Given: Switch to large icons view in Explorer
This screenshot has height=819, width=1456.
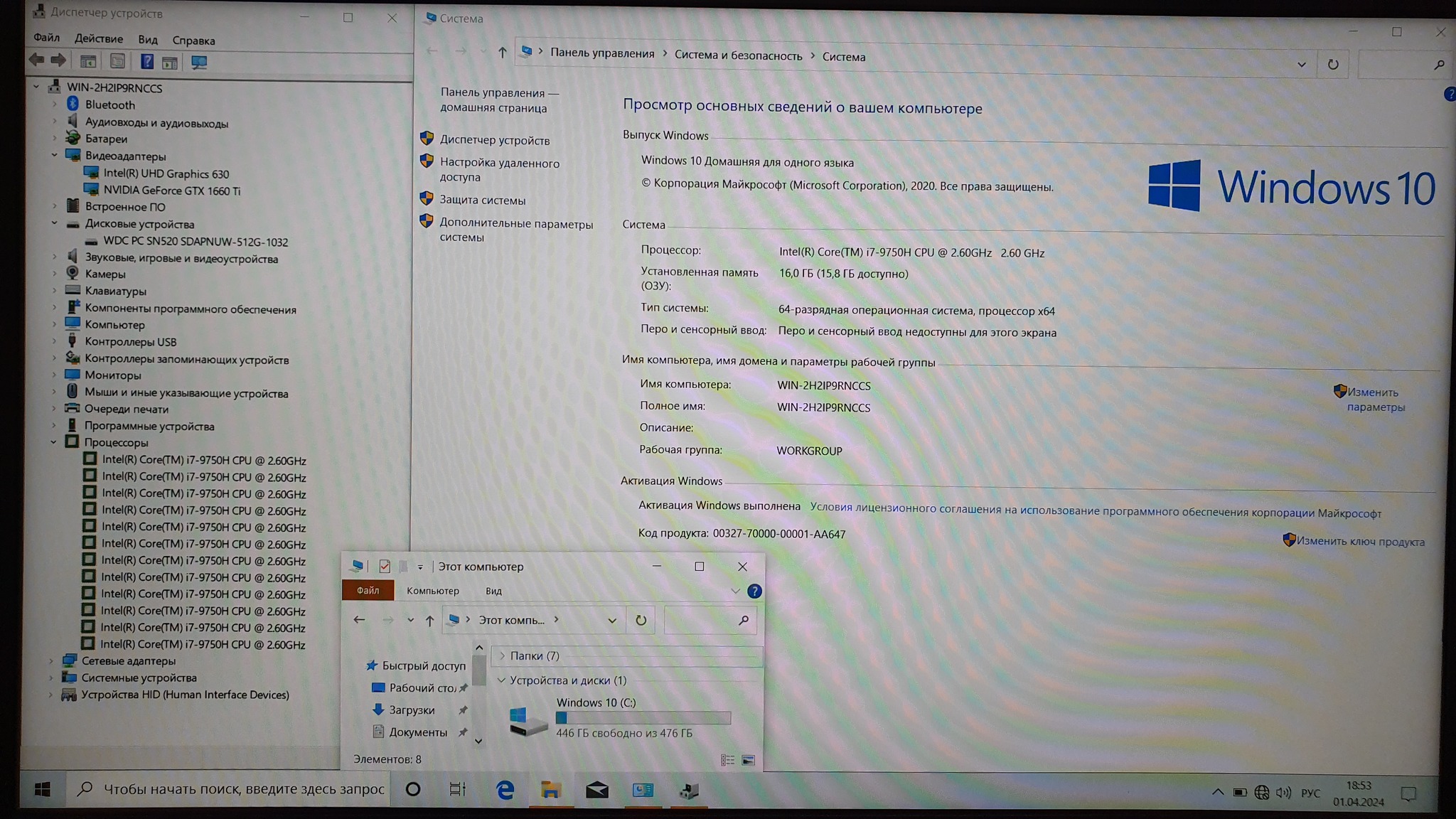Looking at the screenshot, I should pyautogui.click(x=748, y=760).
